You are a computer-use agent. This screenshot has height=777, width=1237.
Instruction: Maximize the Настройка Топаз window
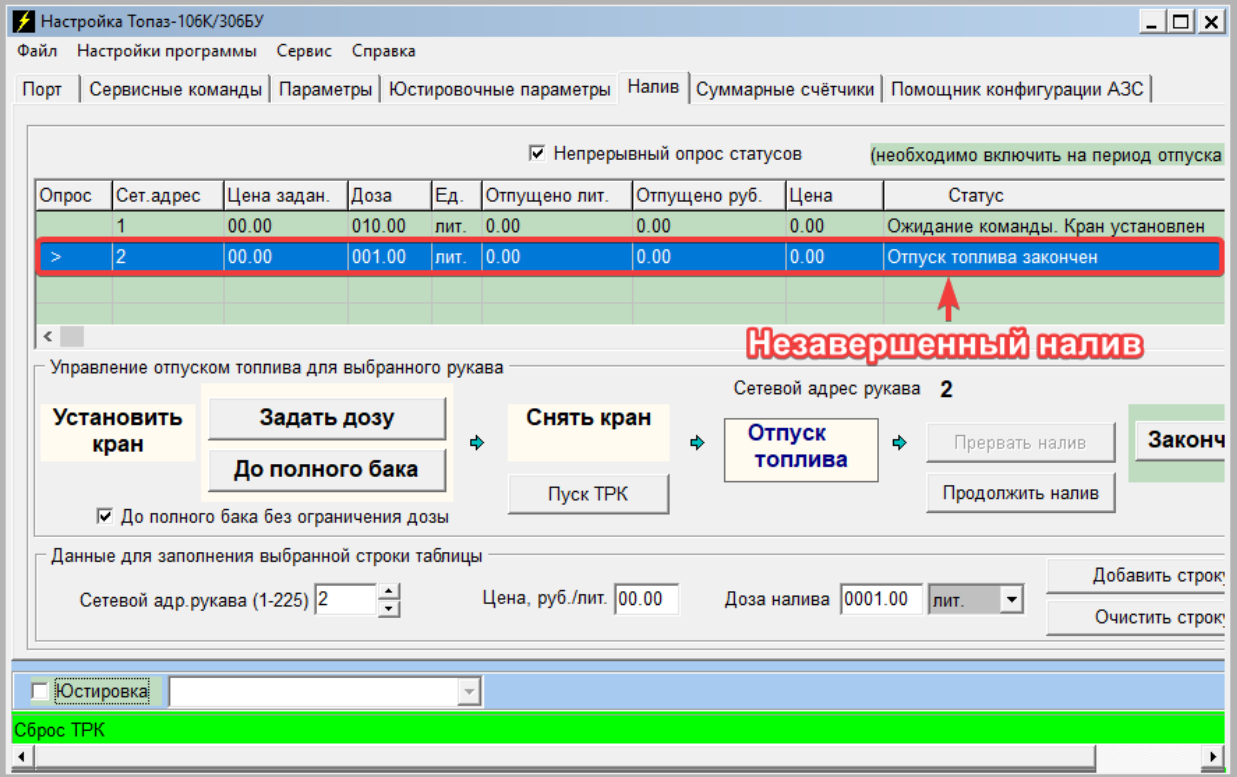click(1181, 21)
